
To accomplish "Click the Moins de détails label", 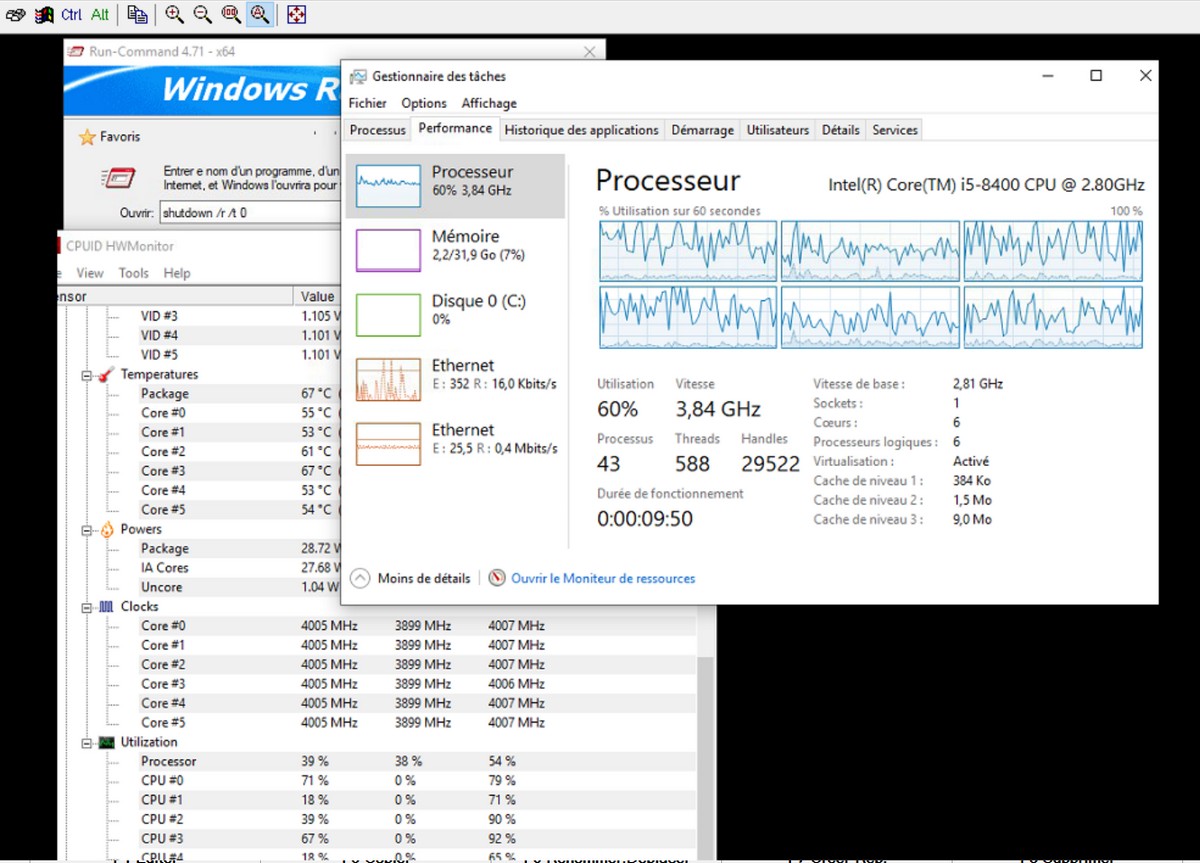I will [424, 578].
